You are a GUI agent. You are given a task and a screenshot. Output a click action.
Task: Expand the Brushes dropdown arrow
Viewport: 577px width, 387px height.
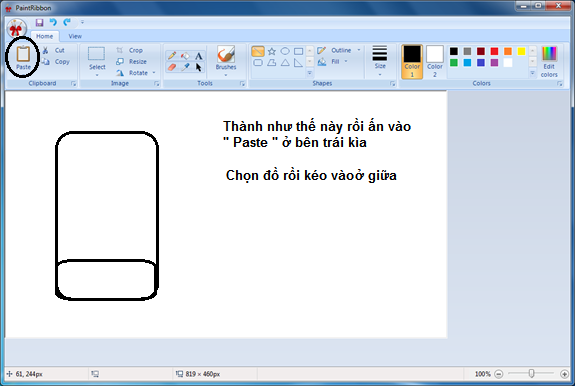click(x=226, y=75)
